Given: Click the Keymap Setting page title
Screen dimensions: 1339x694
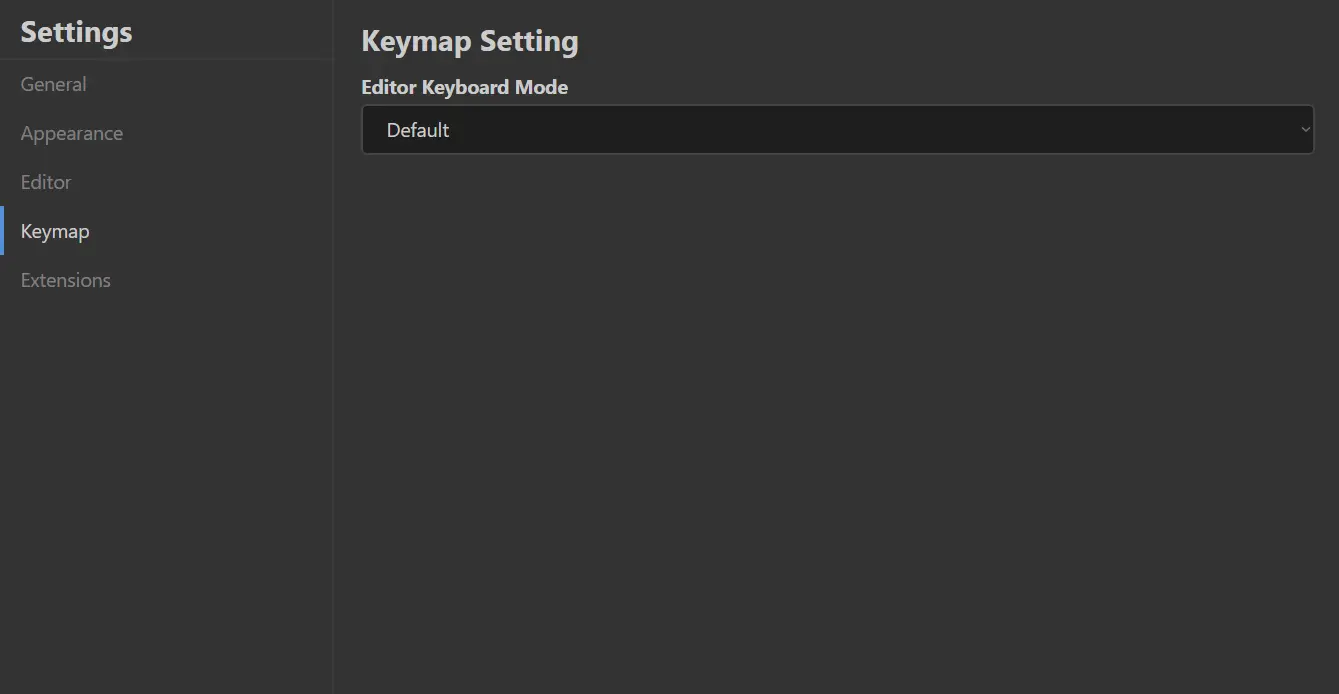Looking at the screenshot, I should point(470,41).
